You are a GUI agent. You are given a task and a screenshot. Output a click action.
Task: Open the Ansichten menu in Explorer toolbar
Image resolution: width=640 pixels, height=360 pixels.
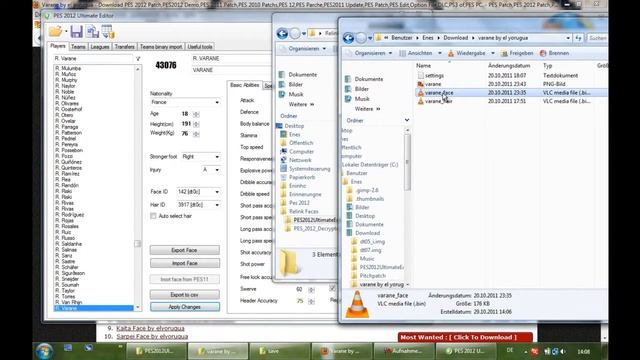(x=420, y=53)
